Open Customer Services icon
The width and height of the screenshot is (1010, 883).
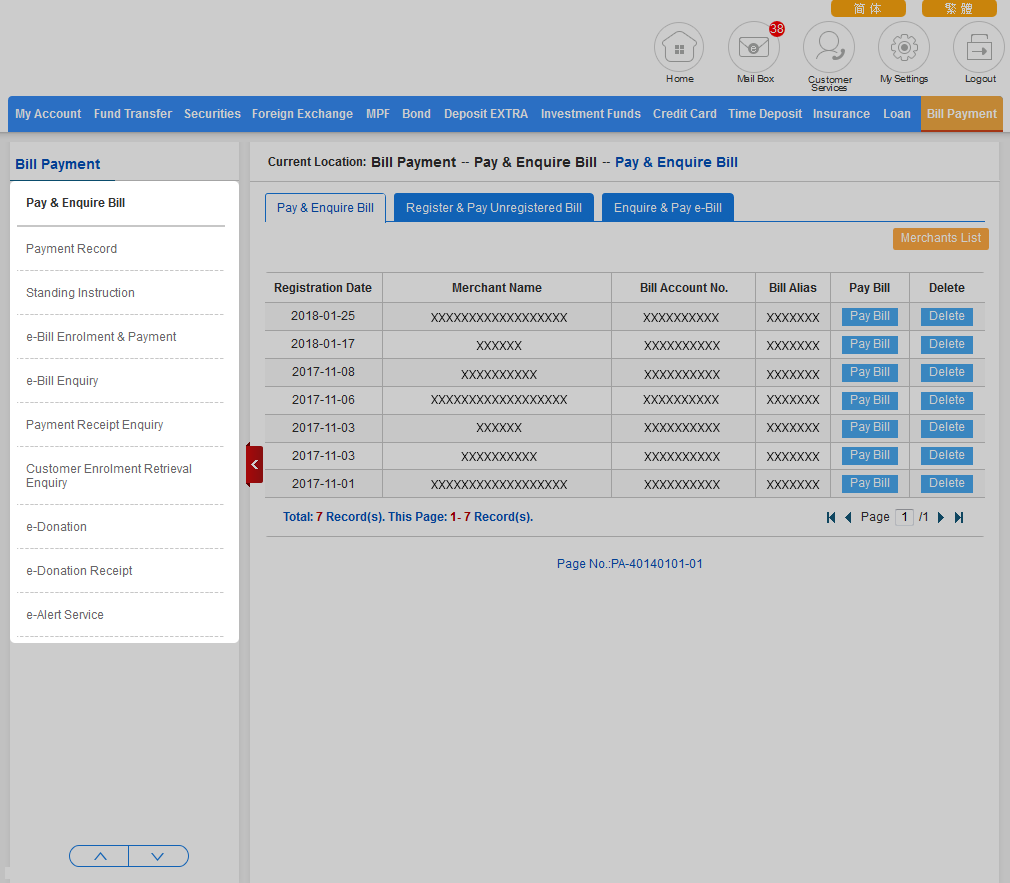pos(829,47)
